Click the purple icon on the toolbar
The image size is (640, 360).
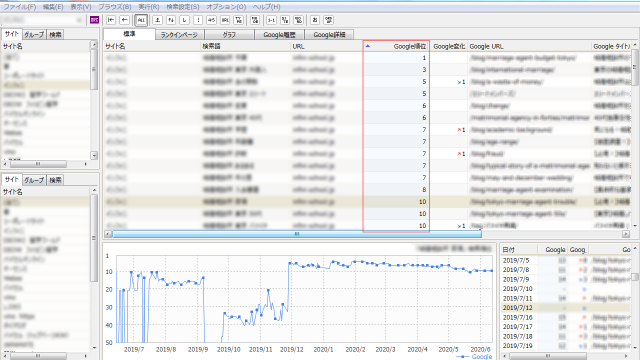tap(94, 20)
